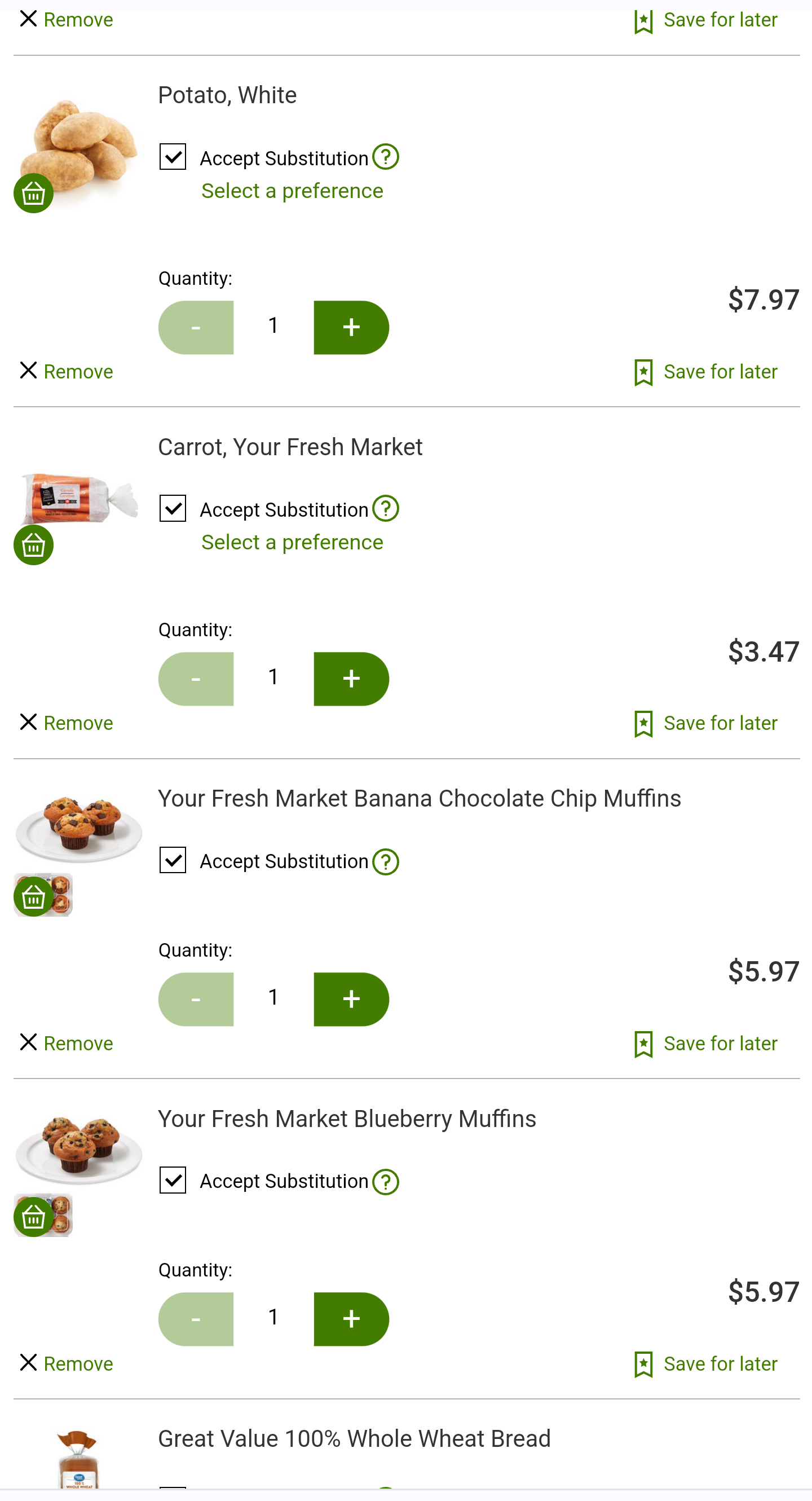This screenshot has height=1501, width=812.
Task: Open the Blueberry Muffins product thumbnail
Action: [78, 1149]
